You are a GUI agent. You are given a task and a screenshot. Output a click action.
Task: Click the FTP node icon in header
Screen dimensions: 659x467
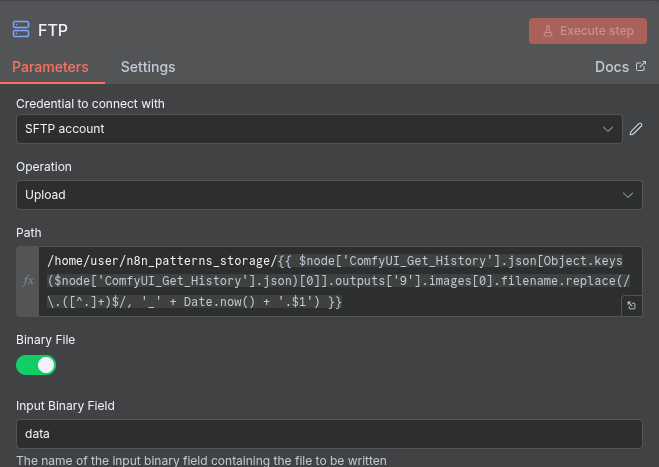tap(21, 30)
